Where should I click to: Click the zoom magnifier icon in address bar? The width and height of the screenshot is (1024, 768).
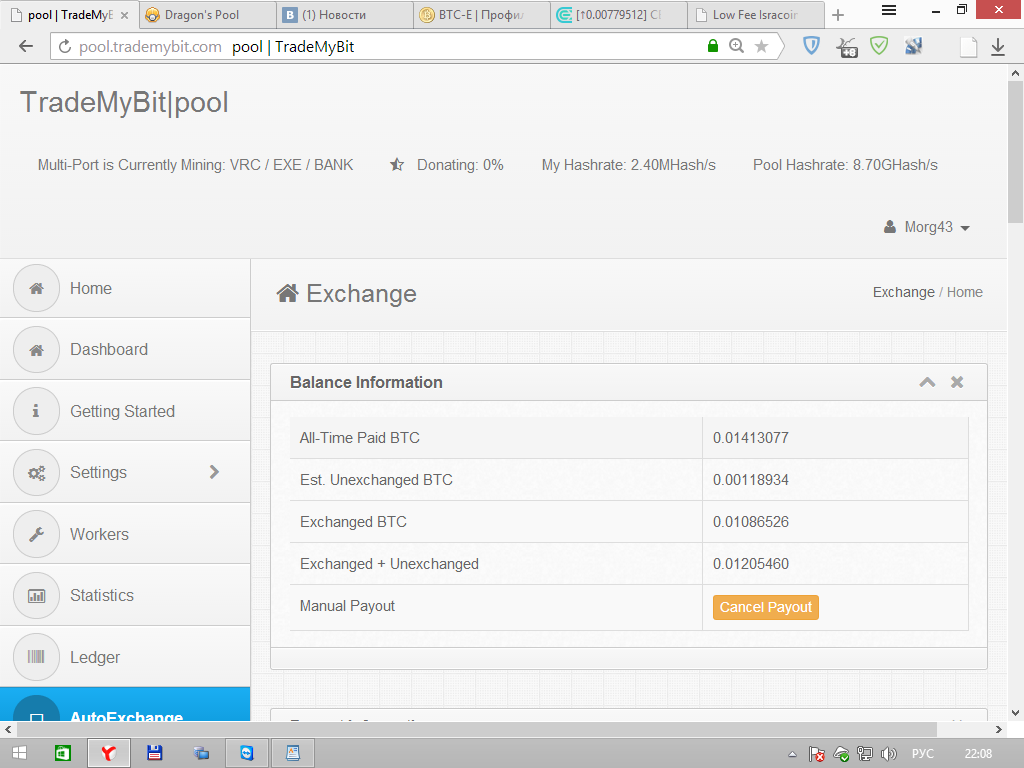tap(737, 46)
